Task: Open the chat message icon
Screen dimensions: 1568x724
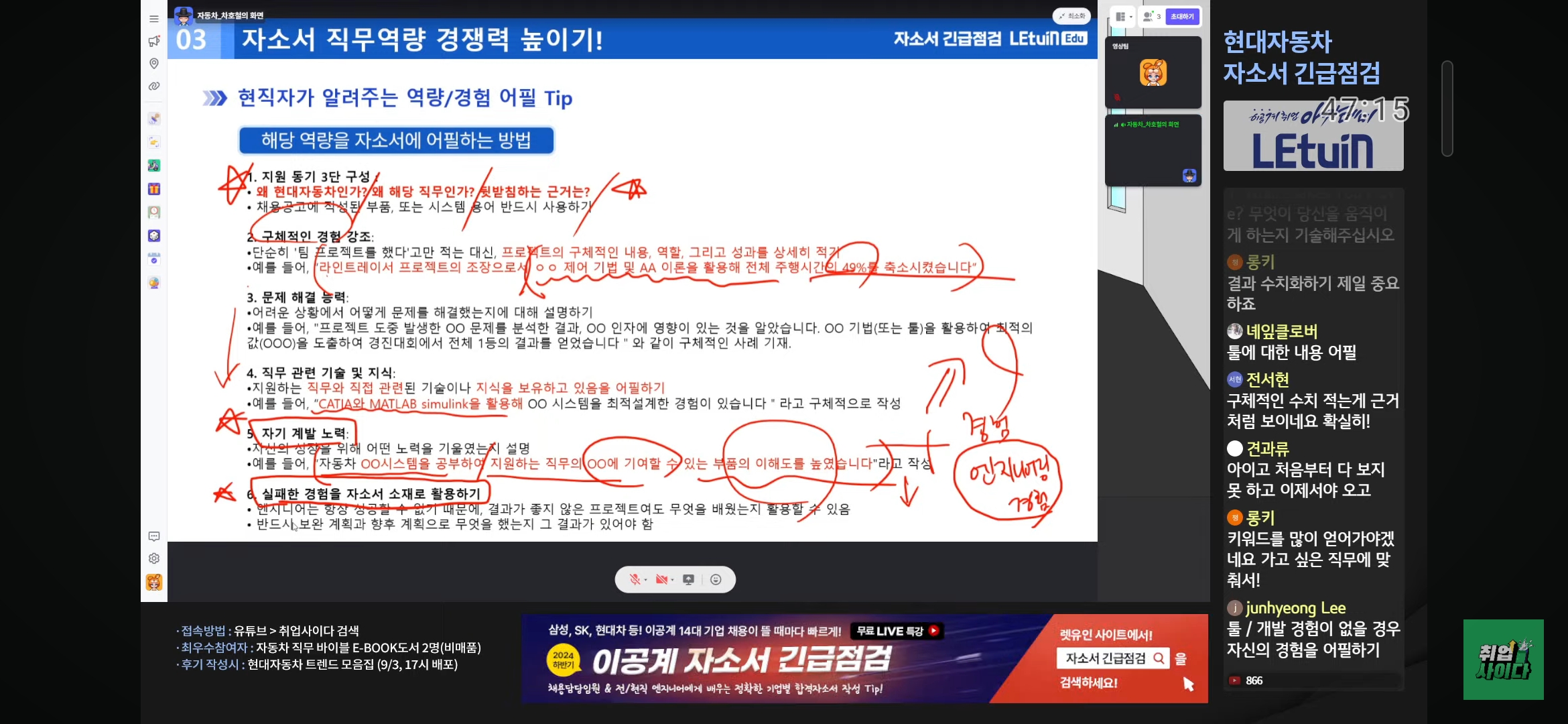Action: (154, 536)
